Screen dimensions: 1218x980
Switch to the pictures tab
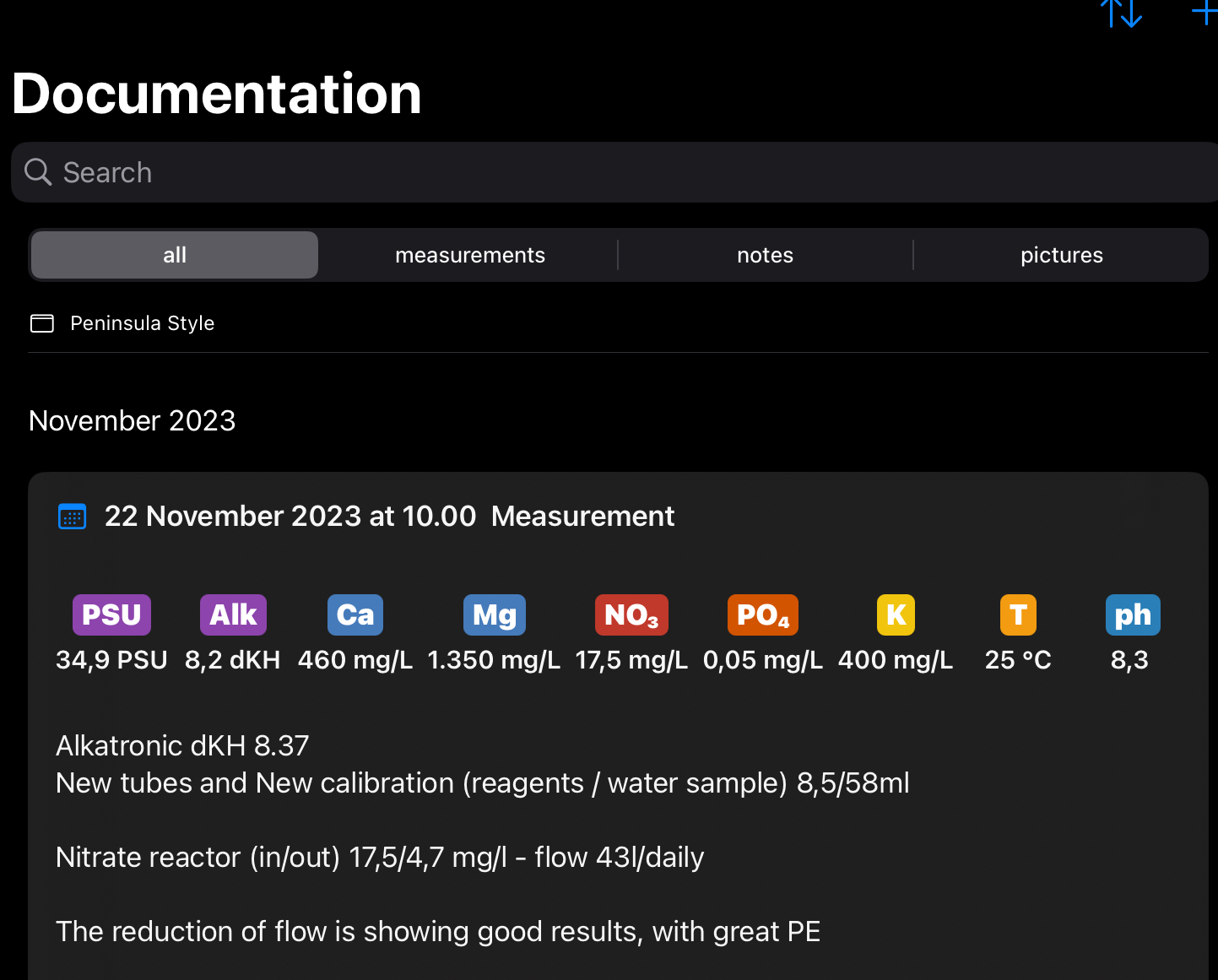tap(1061, 255)
